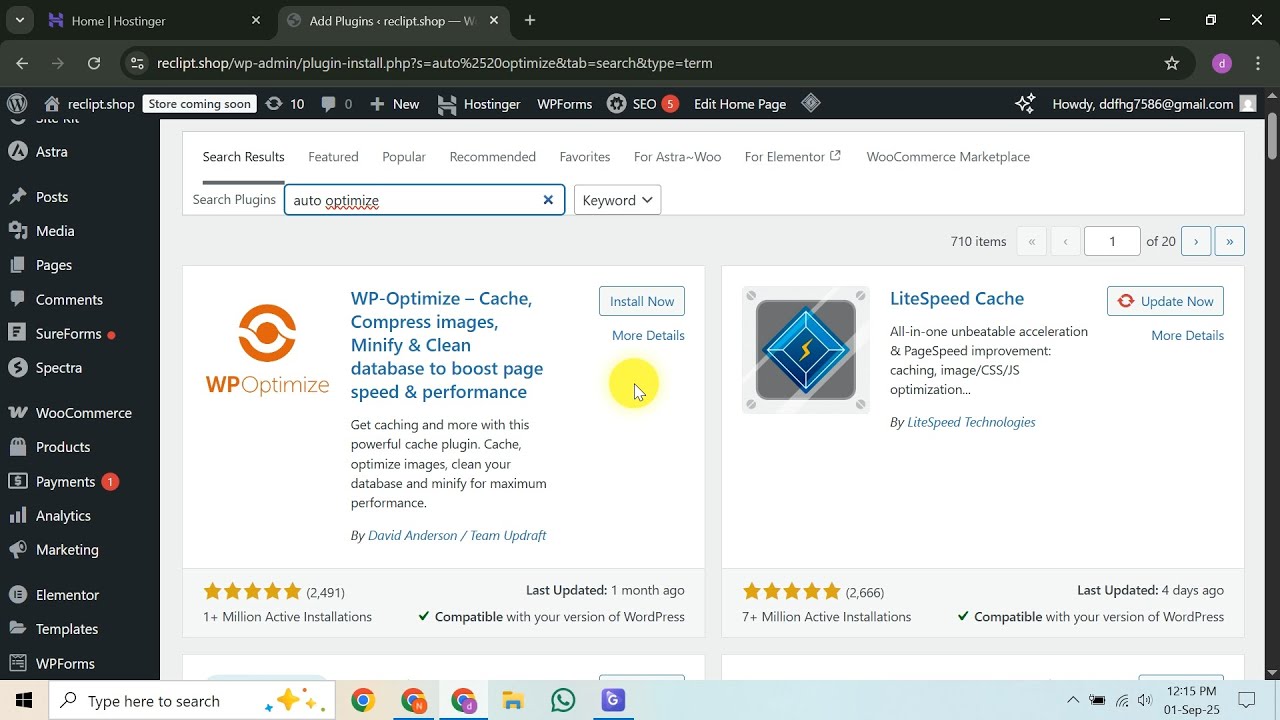Screen dimensions: 1280x720
Task: View More Details for LiteSpeed Cache
Action: [x=1187, y=335]
